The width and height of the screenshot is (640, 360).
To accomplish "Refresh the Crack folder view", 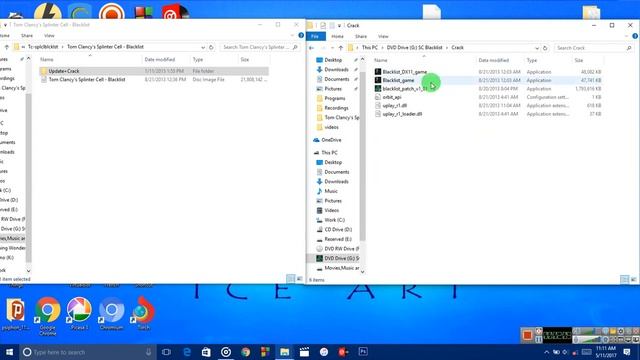I will 545,48.
